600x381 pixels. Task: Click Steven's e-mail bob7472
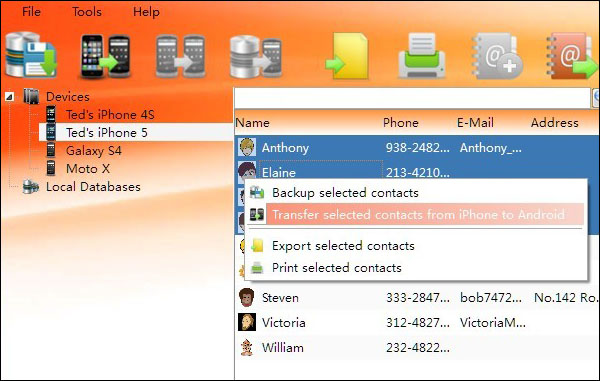click(491, 298)
